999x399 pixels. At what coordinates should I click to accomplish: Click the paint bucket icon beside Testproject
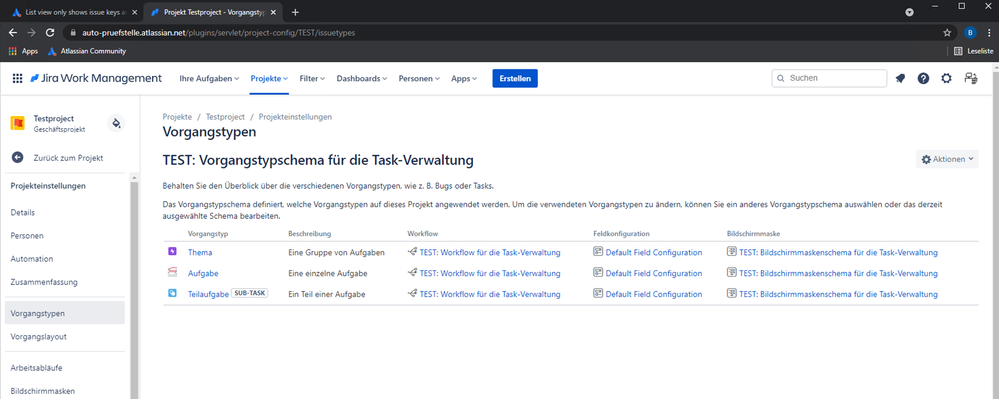coord(116,123)
